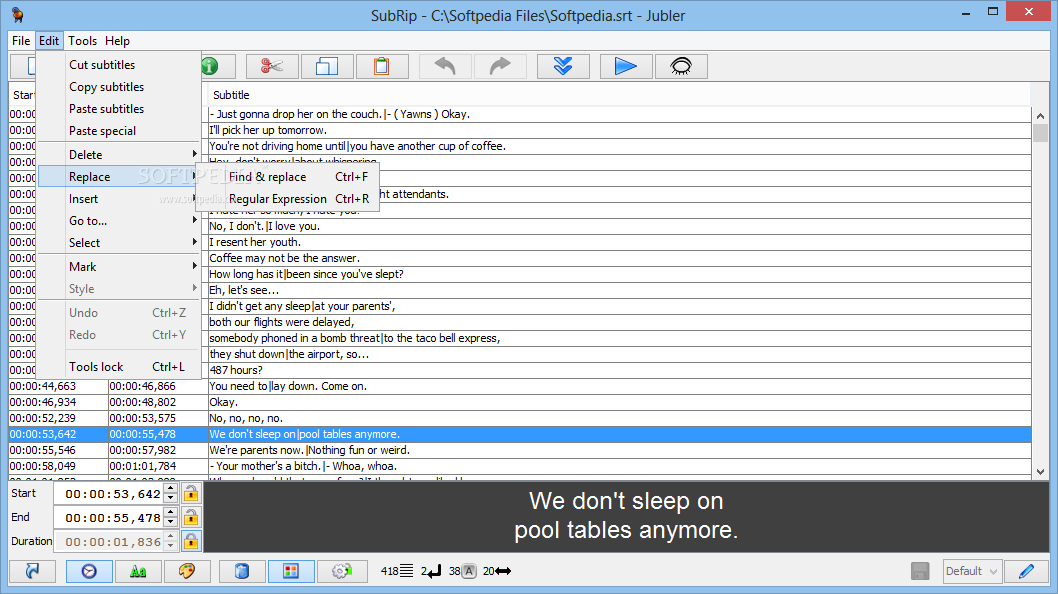The height and width of the screenshot is (594, 1058).
Task: Close the Edit menu via menu bar
Action: point(49,40)
